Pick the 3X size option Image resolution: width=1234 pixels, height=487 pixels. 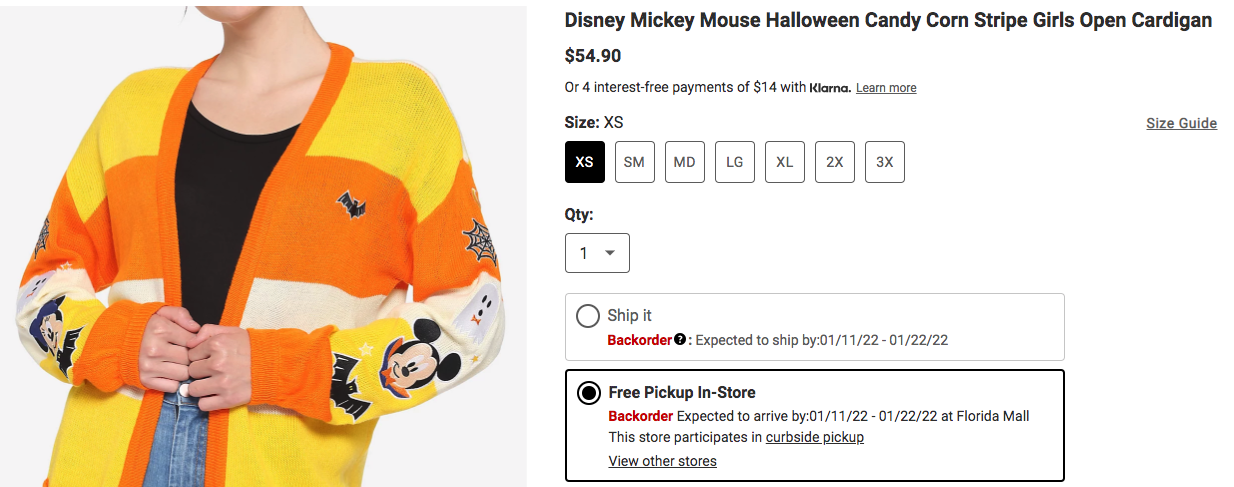(885, 162)
